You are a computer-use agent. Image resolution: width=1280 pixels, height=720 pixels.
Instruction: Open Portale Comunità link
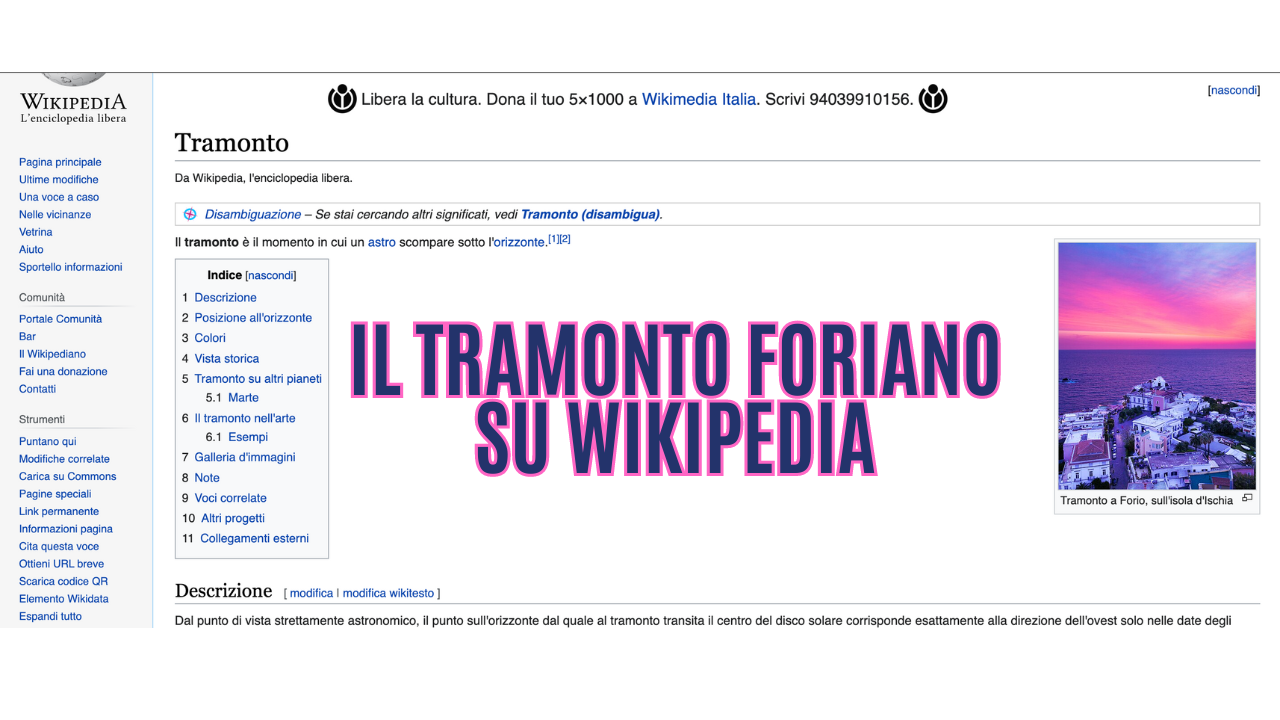point(60,319)
